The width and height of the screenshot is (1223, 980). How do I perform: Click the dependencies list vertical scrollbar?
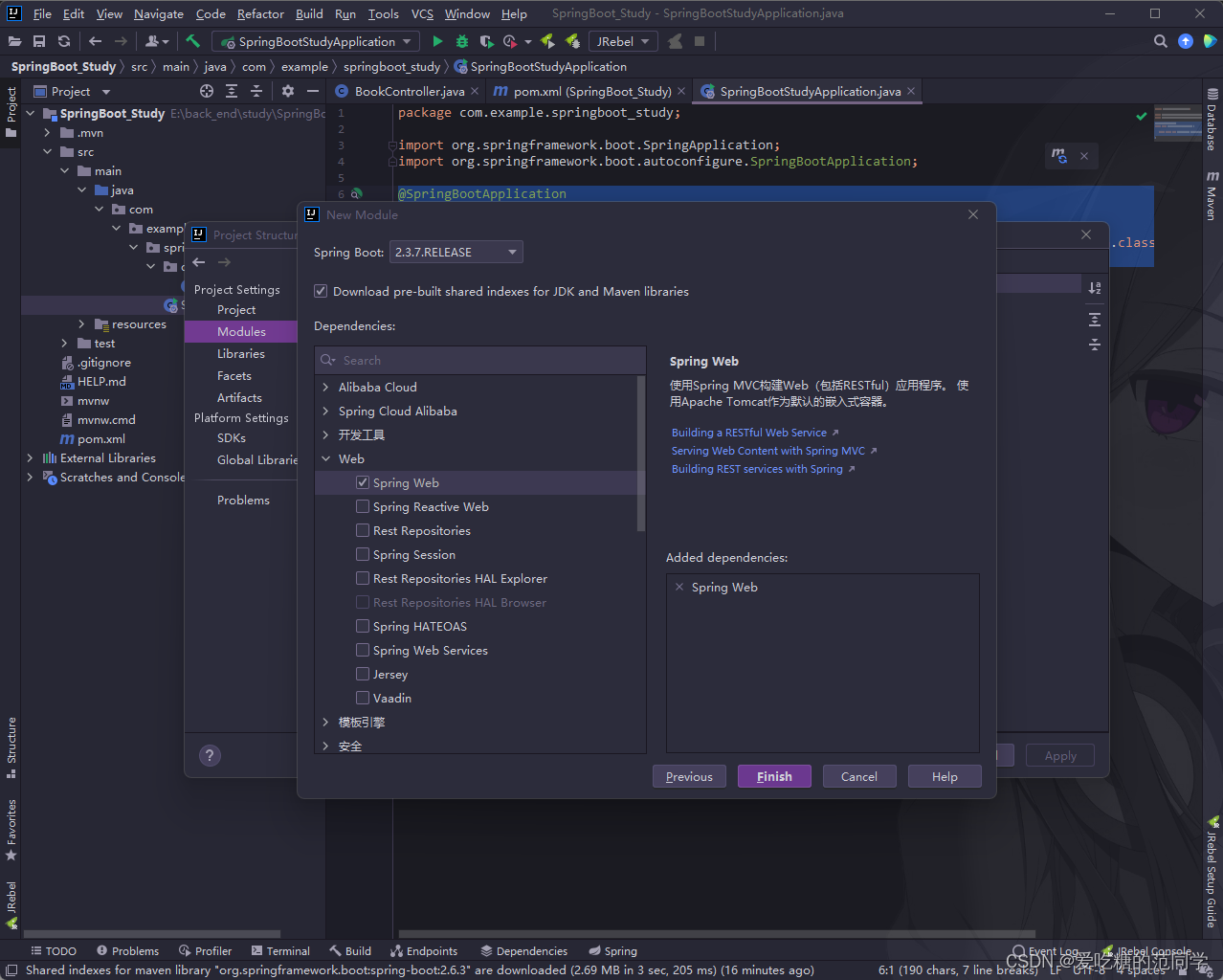(641, 454)
